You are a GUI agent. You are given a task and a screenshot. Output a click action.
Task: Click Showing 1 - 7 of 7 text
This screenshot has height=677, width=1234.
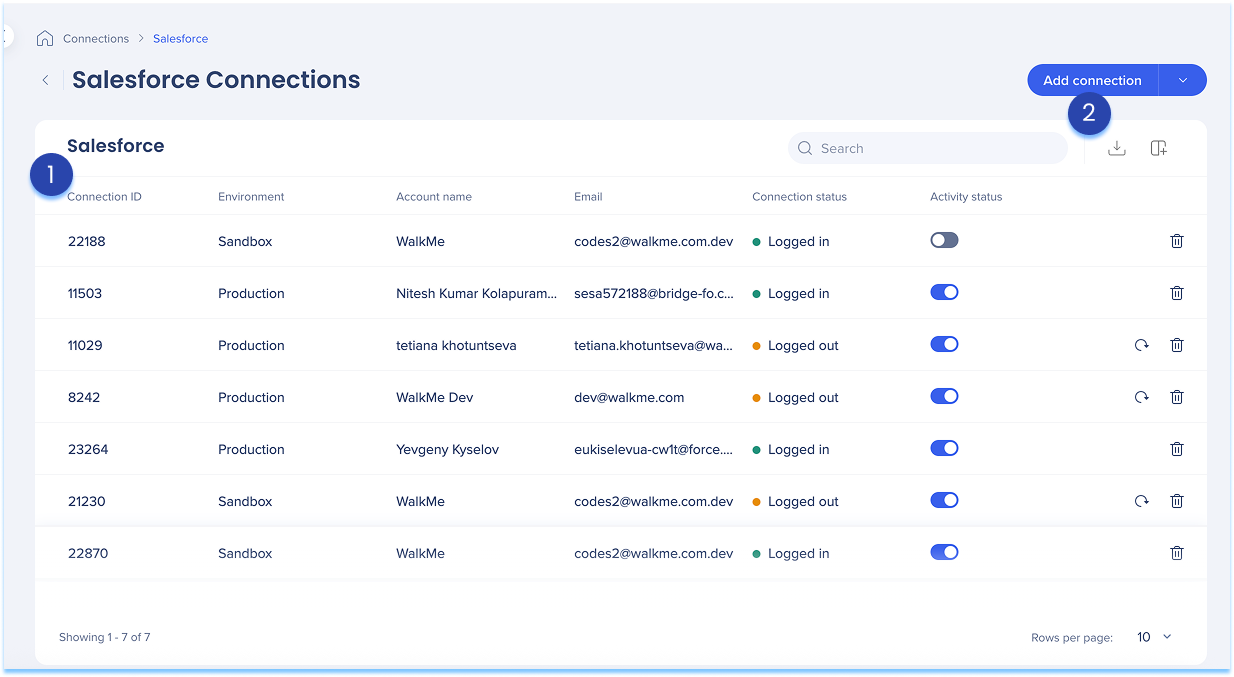[104, 637]
